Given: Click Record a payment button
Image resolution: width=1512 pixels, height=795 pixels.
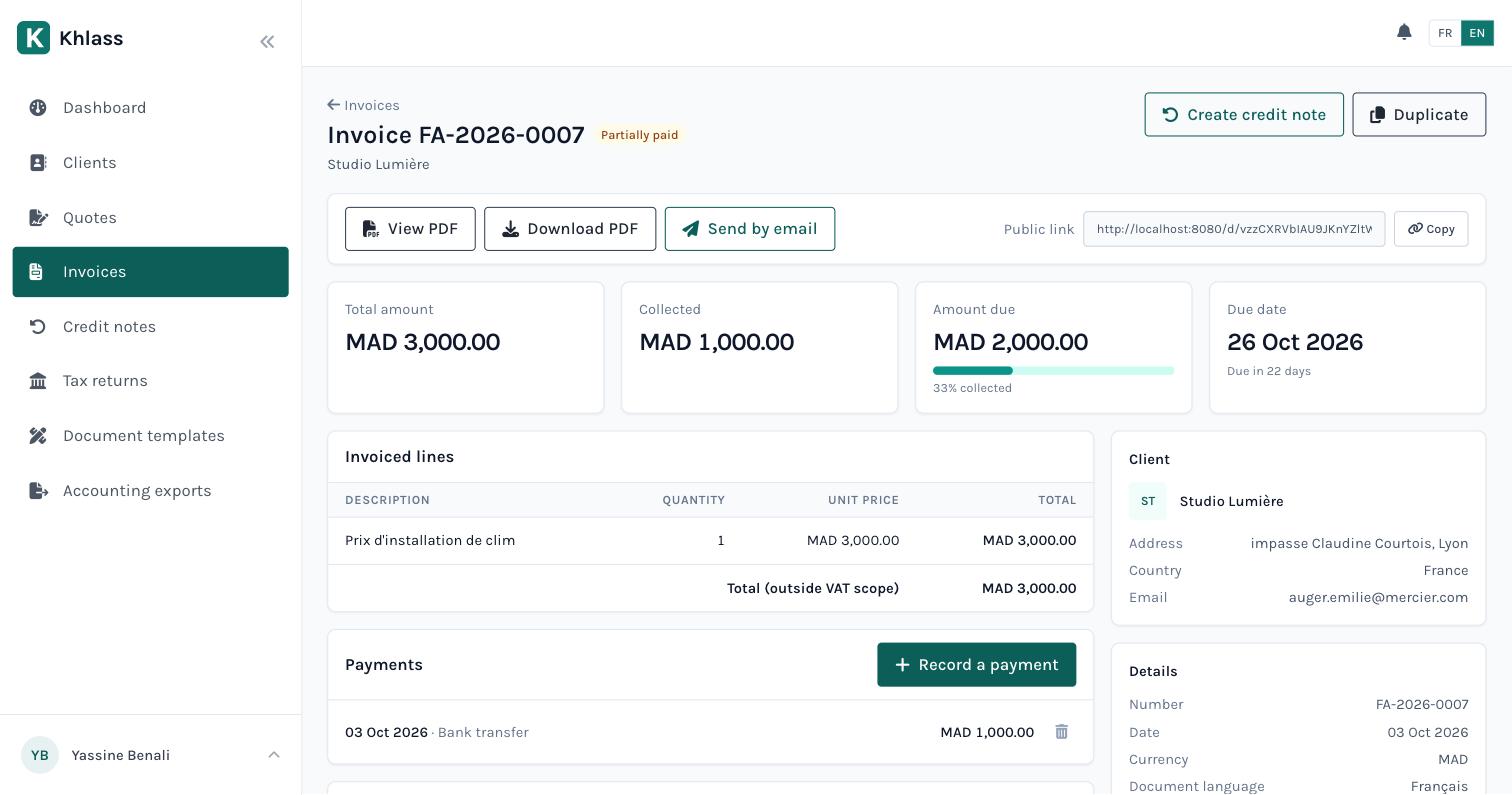Looking at the screenshot, I should (x=977, y=665).
